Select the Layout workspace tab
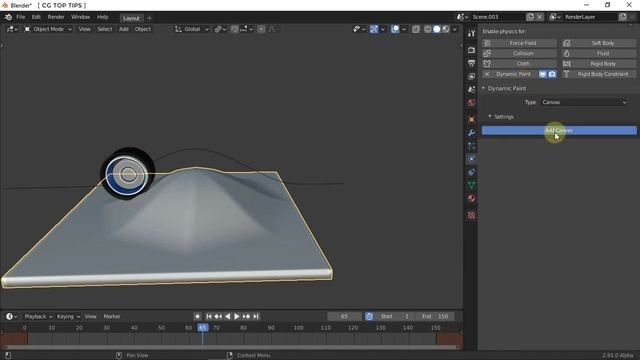 pos(131,18)
